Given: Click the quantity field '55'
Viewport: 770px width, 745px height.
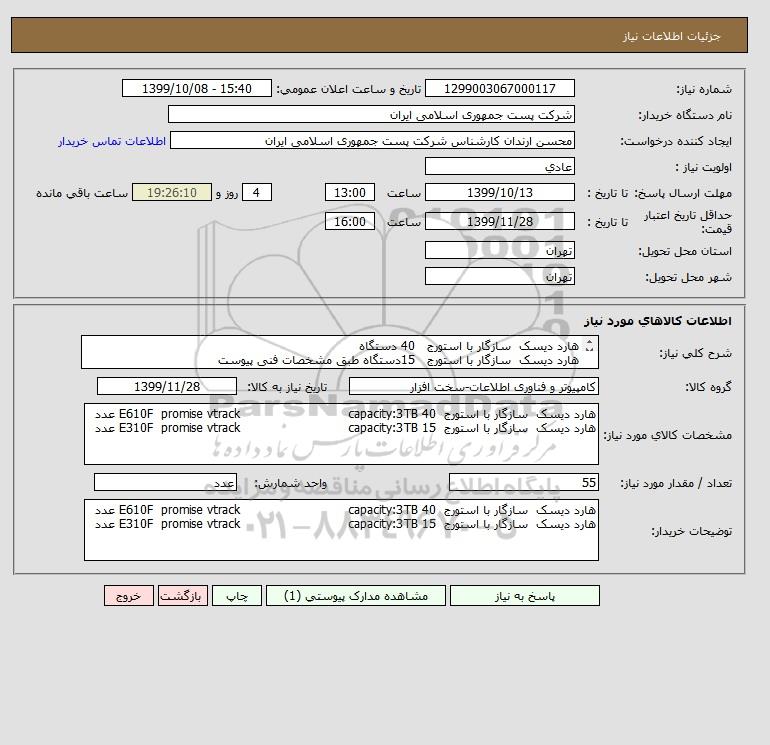Looking at the screenshot, I should point(524,482).
